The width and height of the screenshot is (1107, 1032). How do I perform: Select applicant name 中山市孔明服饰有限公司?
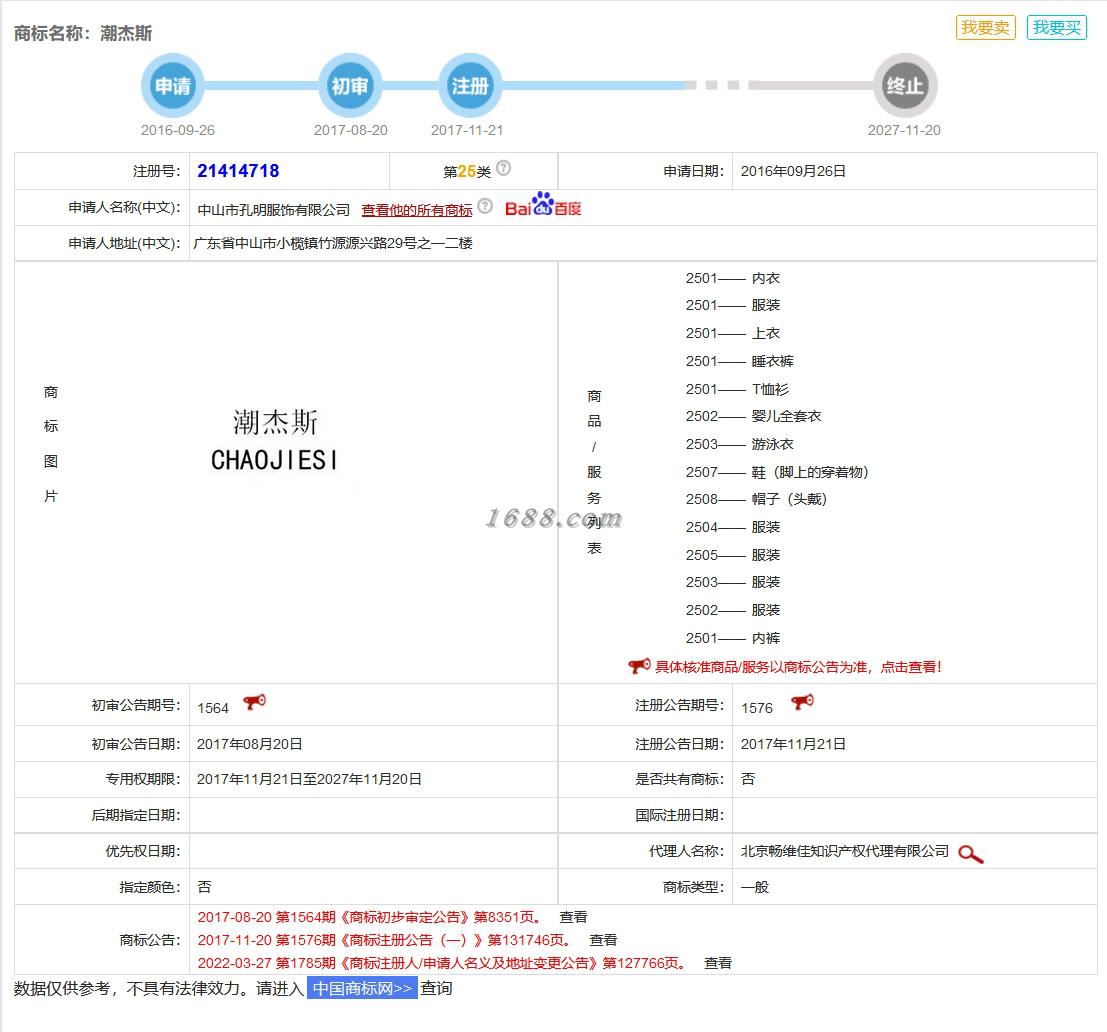coord(273,210)
